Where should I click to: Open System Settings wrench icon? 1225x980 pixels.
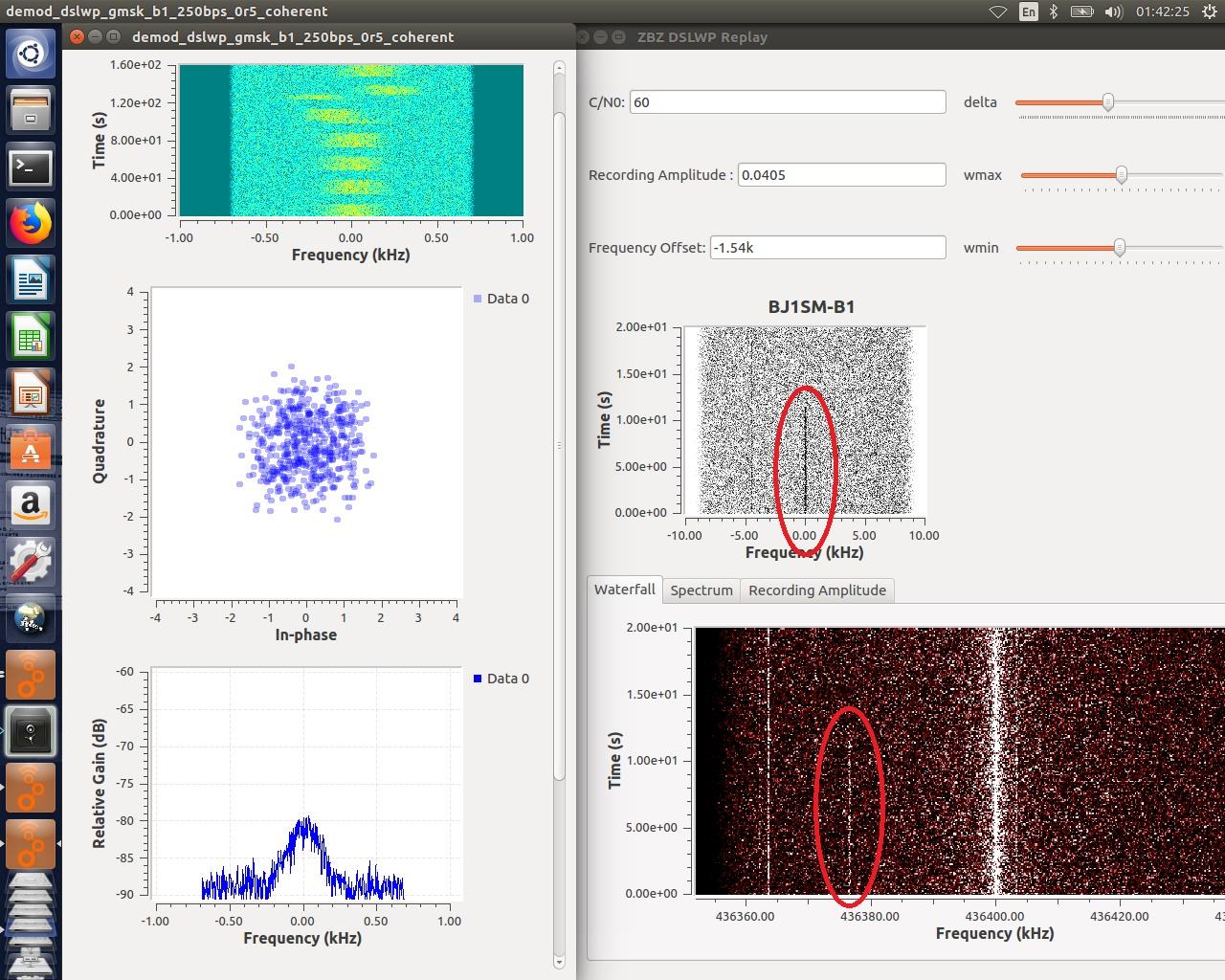tap(31, 562)
